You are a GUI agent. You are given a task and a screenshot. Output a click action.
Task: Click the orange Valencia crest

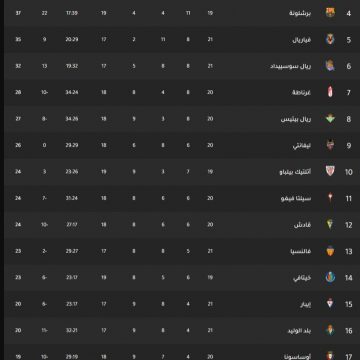pyautogui.click(x=330, y=251)
